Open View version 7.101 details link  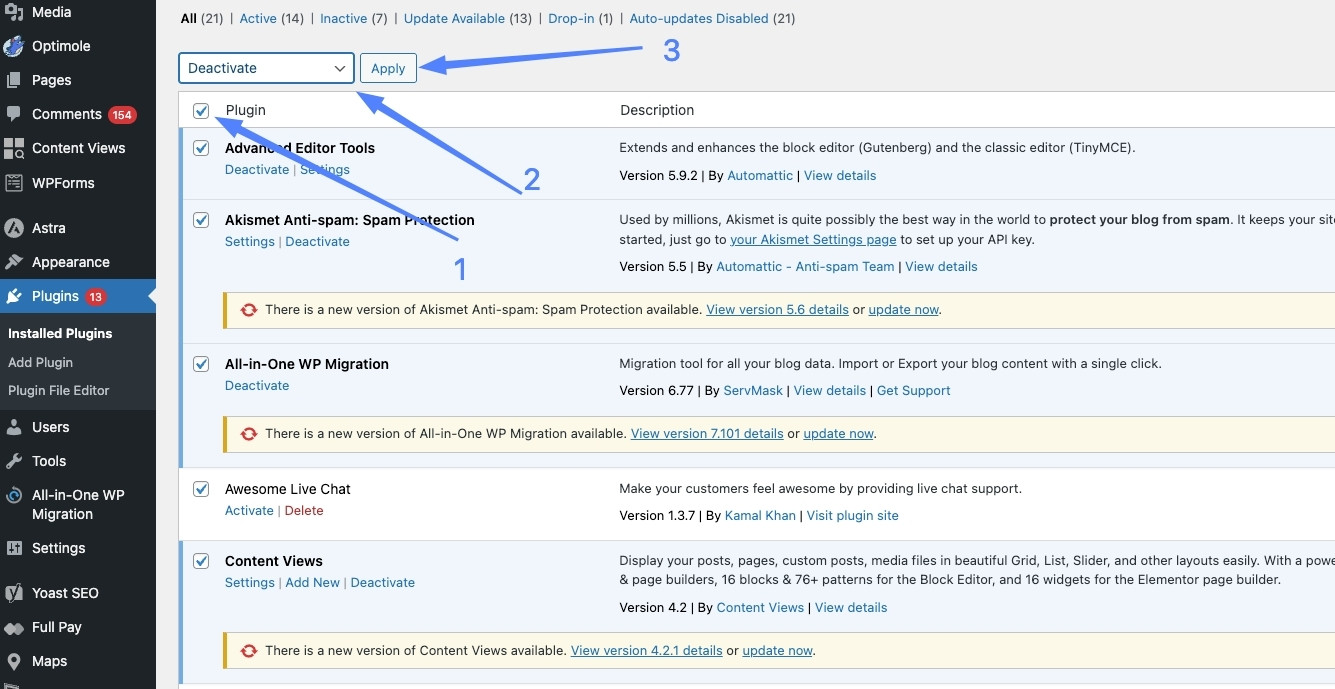(x=706, y=434)
